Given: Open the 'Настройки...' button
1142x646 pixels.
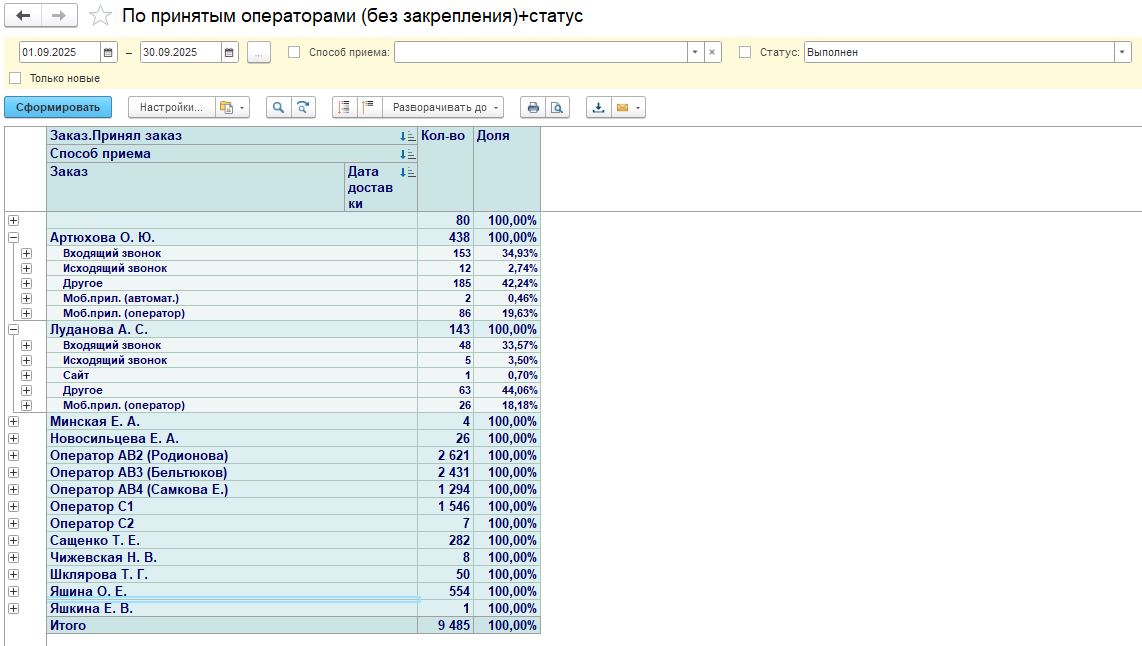Looking at the screenshot, I should (170, 107).
